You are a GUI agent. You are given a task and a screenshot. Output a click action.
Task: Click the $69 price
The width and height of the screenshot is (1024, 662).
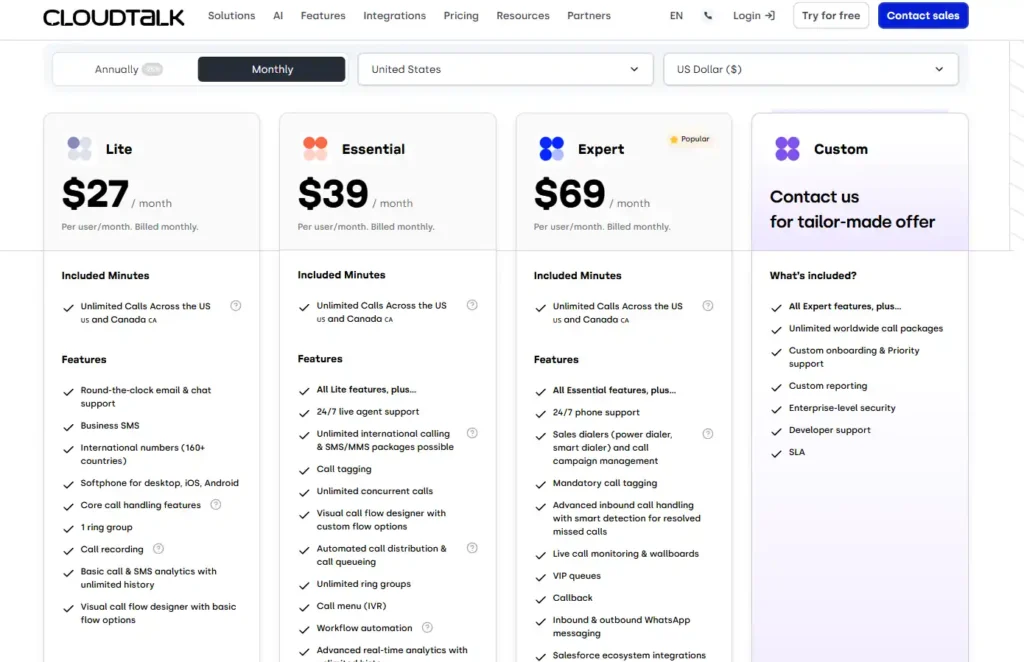coord(569,194)
